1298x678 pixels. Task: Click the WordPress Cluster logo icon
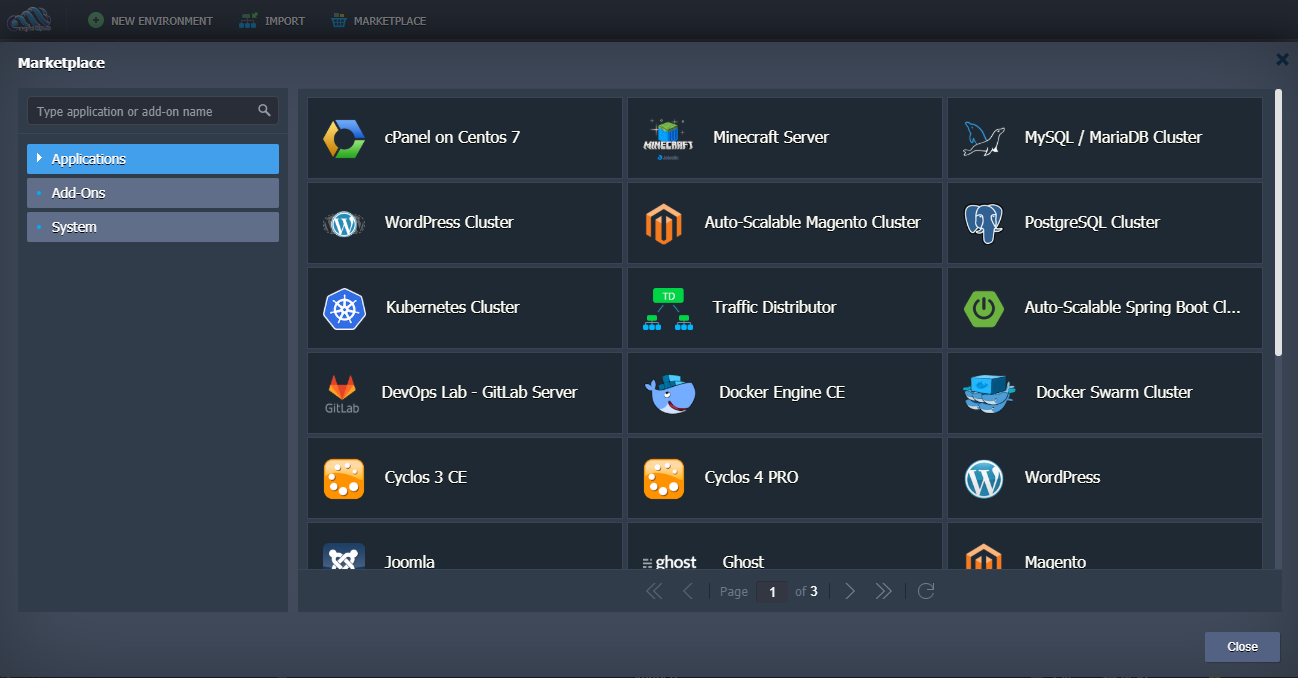tap(344, 224)
